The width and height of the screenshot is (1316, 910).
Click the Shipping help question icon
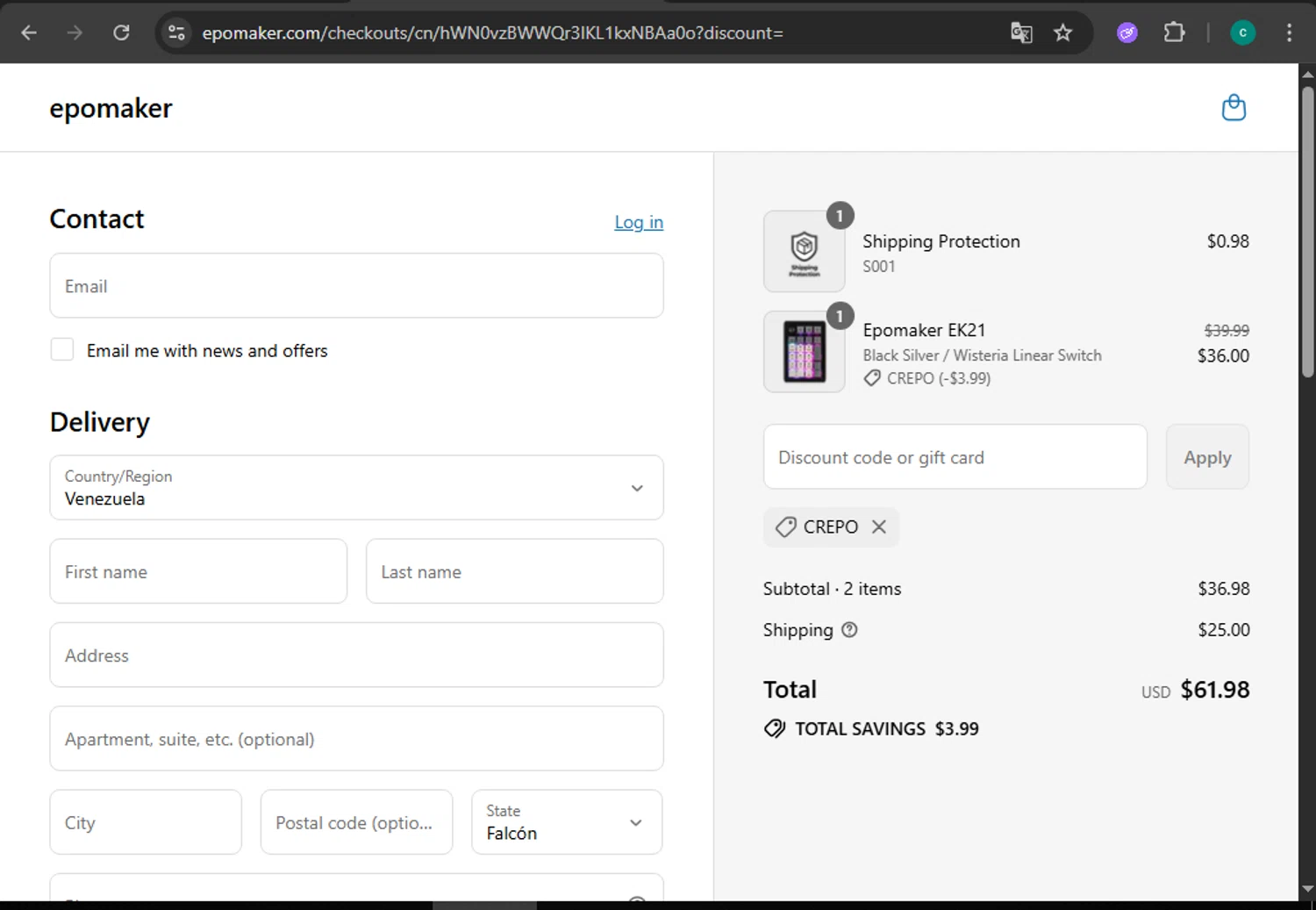click(x=849, y=629)
